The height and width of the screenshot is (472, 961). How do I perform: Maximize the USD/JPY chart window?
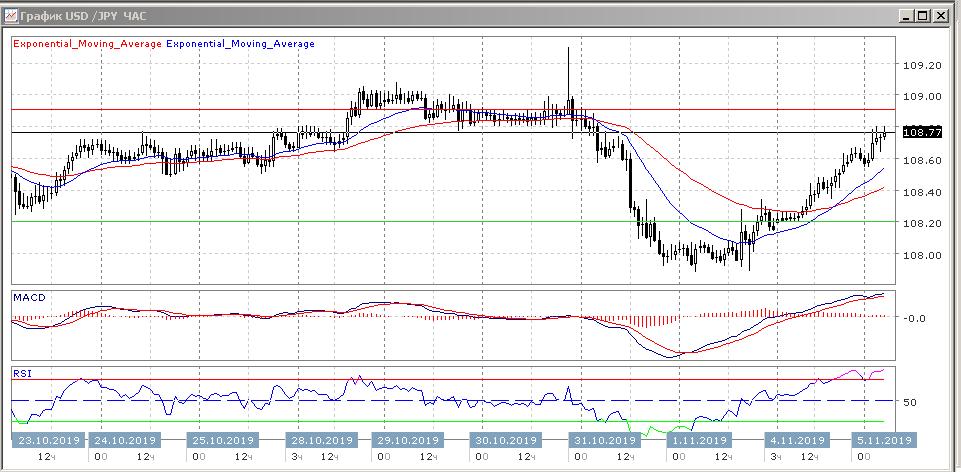pos(923,15)
